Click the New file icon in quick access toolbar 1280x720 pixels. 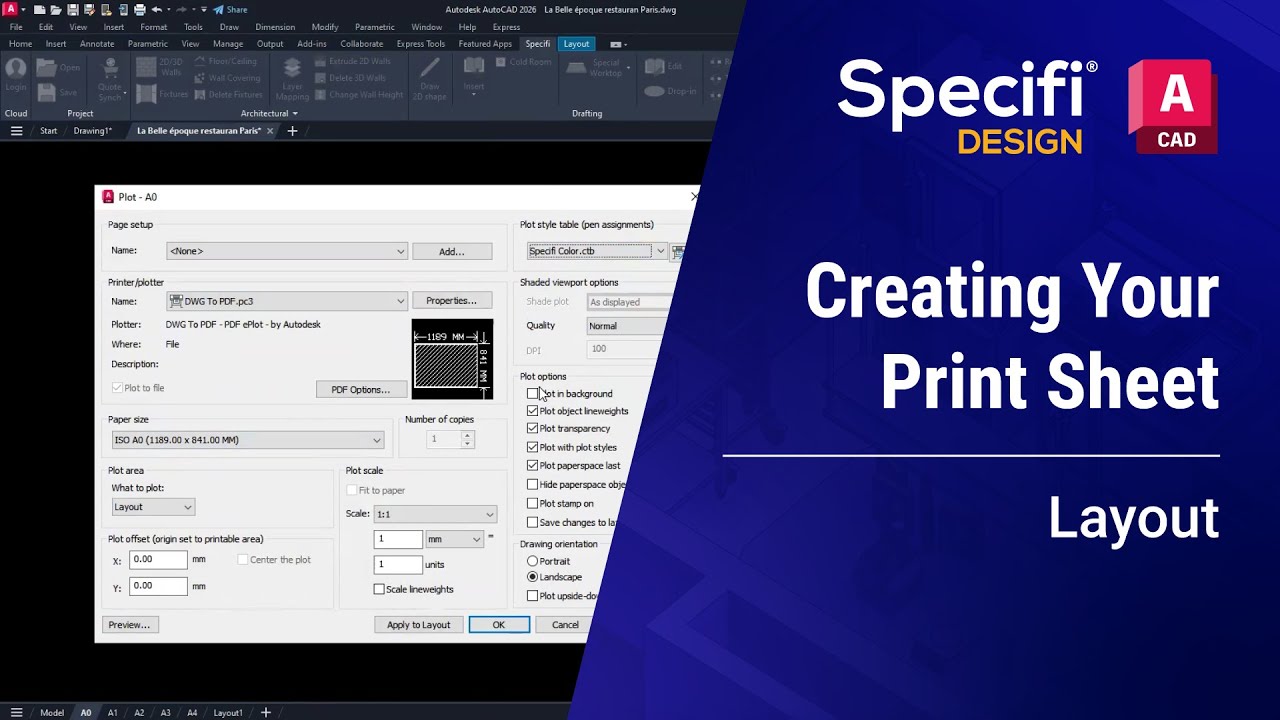[x=39, y=10]
